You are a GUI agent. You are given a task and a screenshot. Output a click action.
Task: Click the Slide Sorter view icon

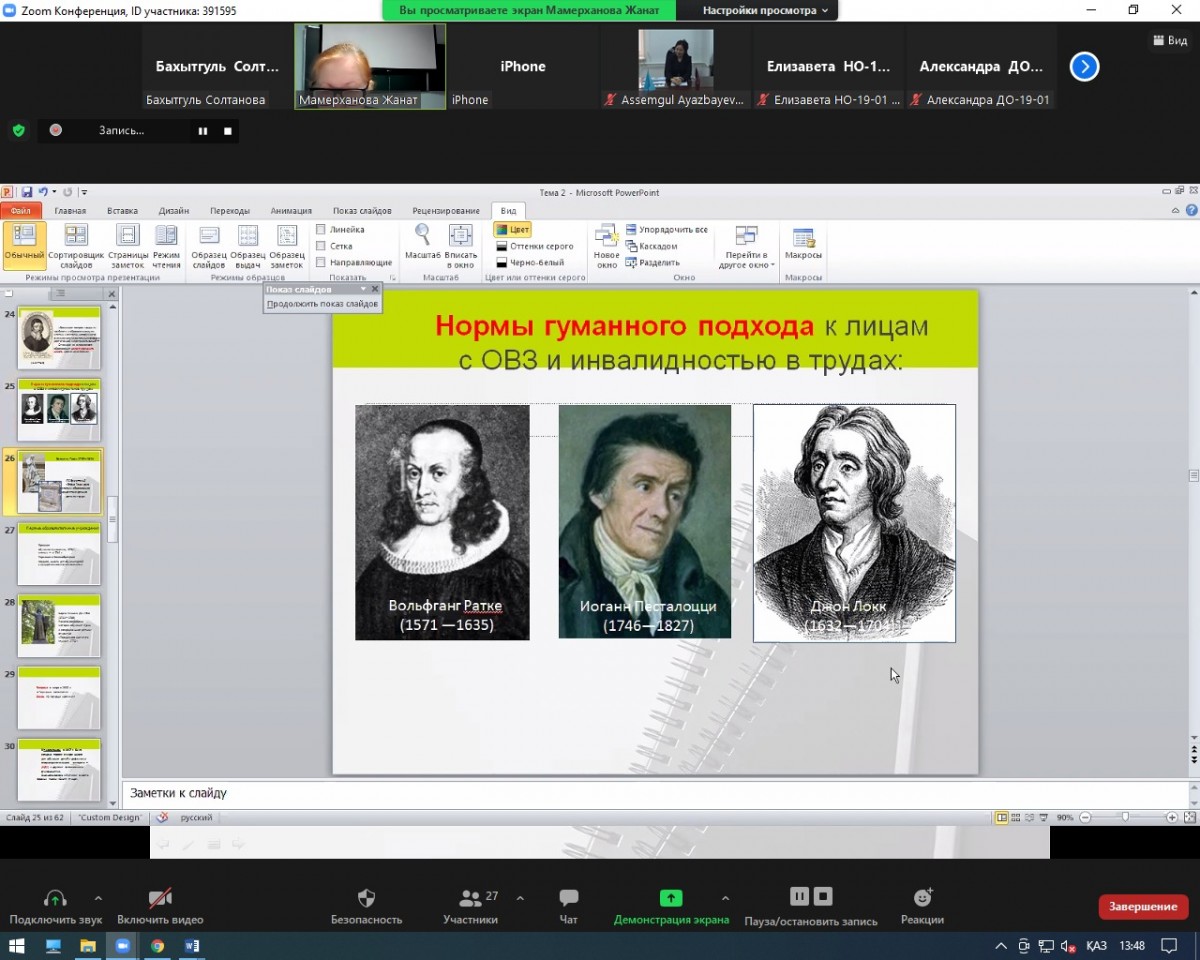pyautogui.click(x=76, y=236)
